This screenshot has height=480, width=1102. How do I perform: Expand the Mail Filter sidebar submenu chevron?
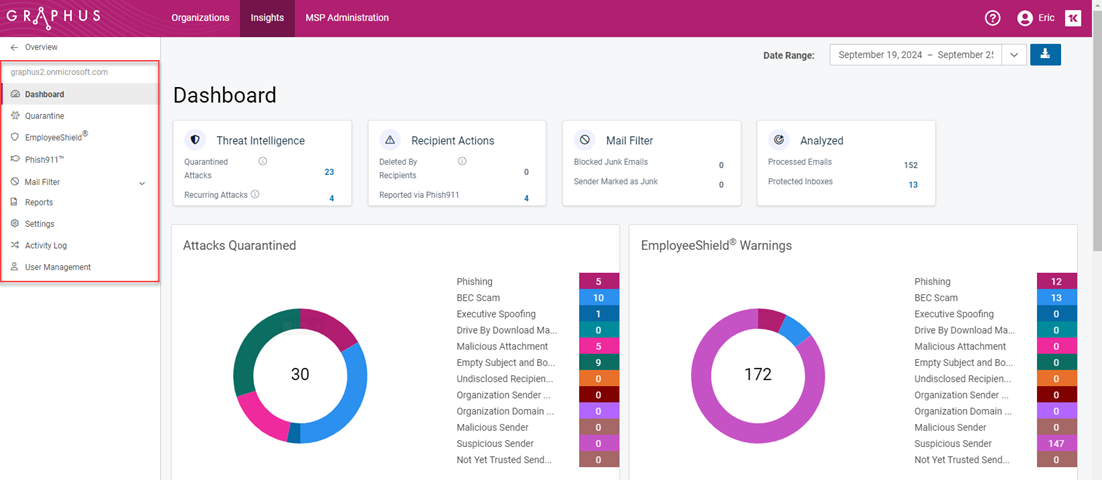pos(142,183)
